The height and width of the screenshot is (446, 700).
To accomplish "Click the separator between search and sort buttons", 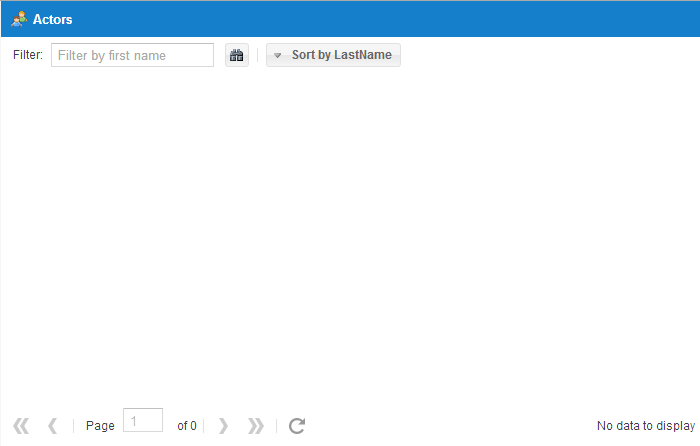I will (x=257, y=55).
